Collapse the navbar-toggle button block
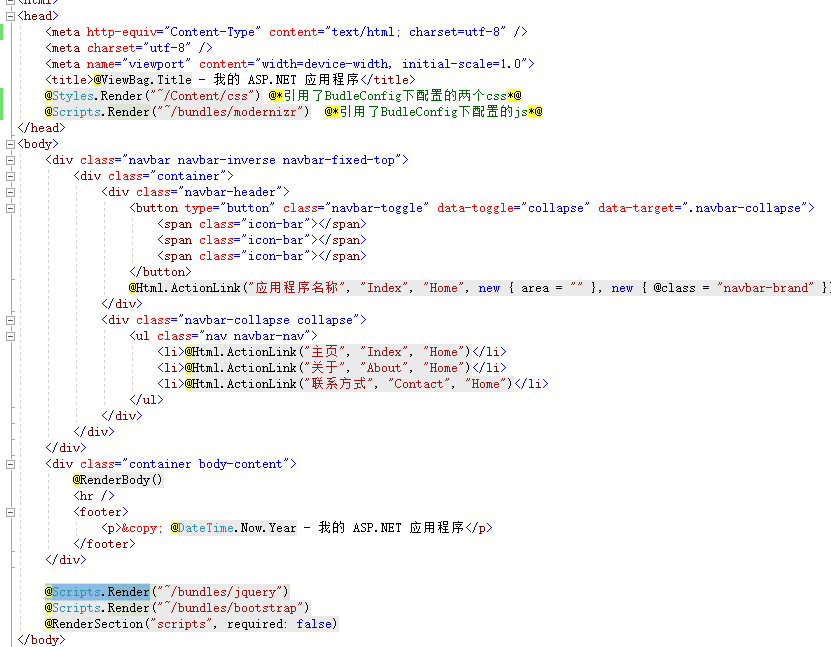 coord(10,208)
